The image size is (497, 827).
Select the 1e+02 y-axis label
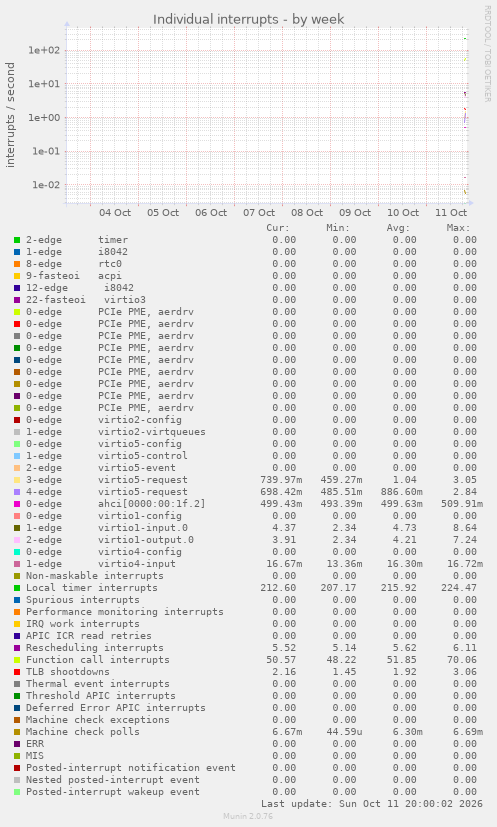click(x=44, y=51)
